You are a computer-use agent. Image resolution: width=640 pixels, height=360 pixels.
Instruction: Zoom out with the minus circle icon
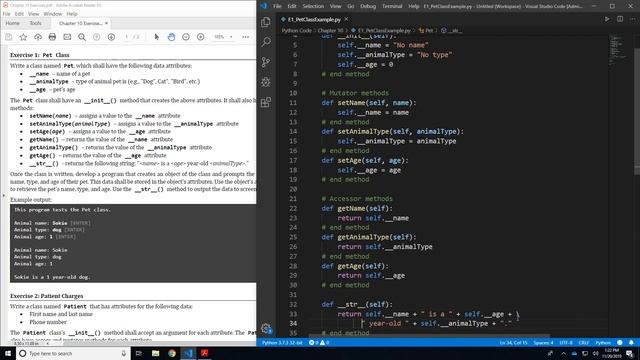click(x=186, y=37)
